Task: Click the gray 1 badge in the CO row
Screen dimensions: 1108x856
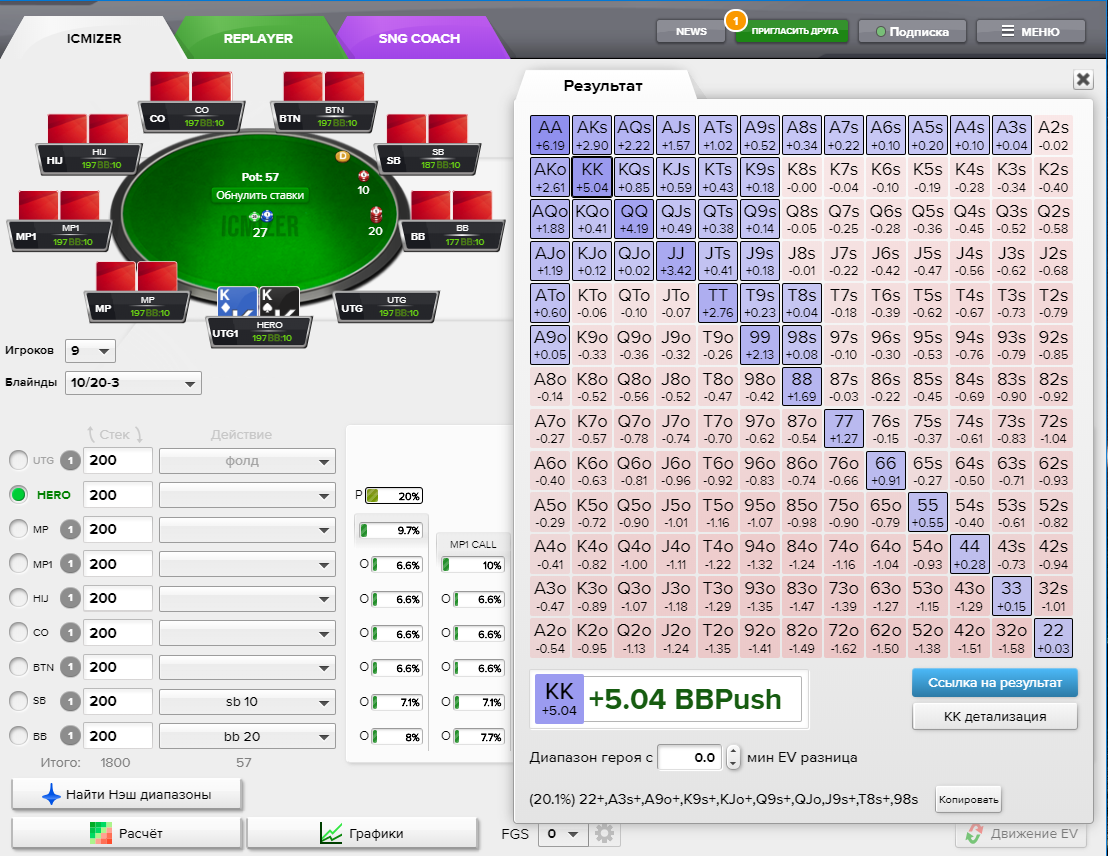Action: (70, 633)
